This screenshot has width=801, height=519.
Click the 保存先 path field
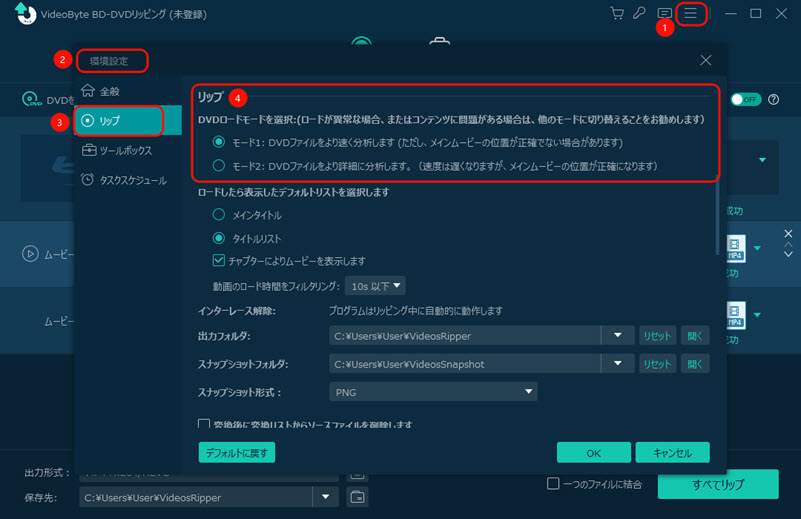(x=196, y=497)
